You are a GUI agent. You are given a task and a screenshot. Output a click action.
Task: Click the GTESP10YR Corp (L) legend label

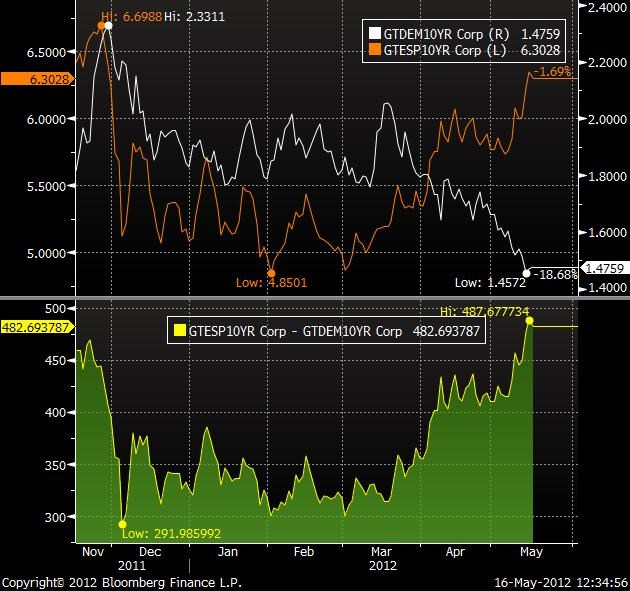444,50
